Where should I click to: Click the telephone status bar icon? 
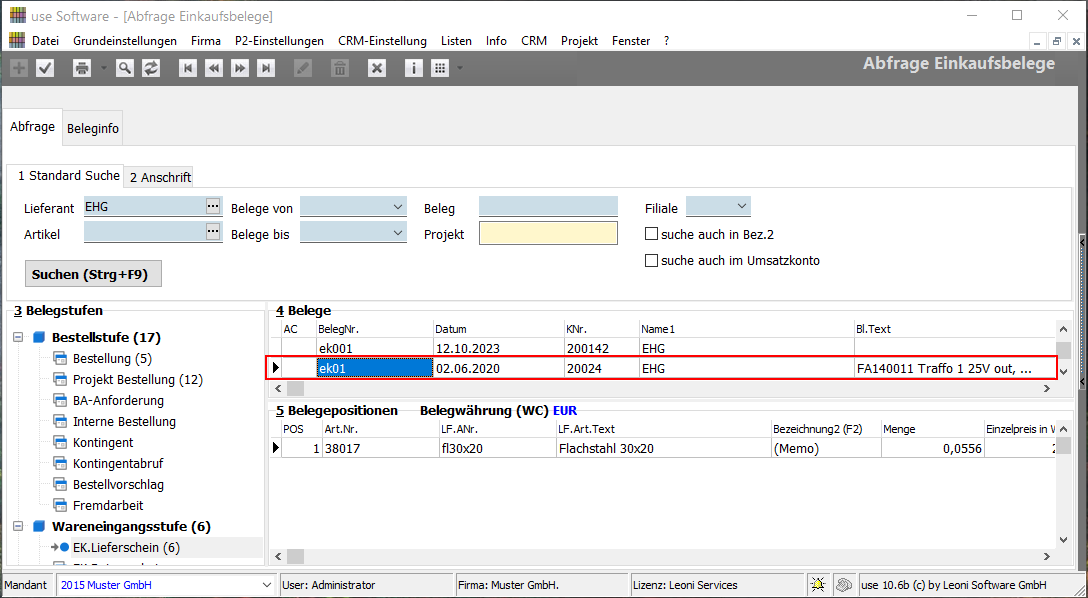click(x=843, y=585)
